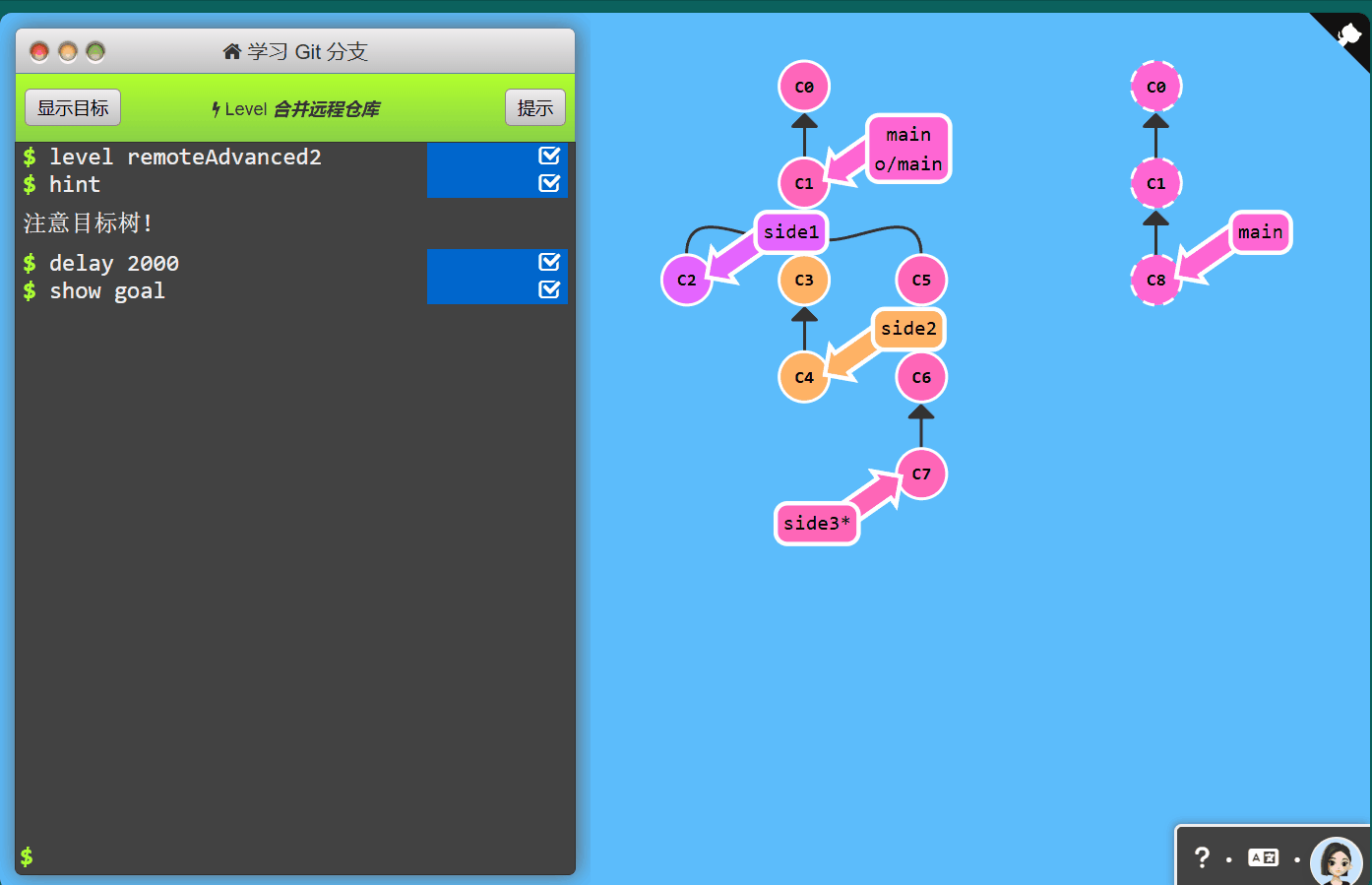Select the orange side2 branch label
This screenshot has width=1372, height=885.
click(x=907, y=329)
